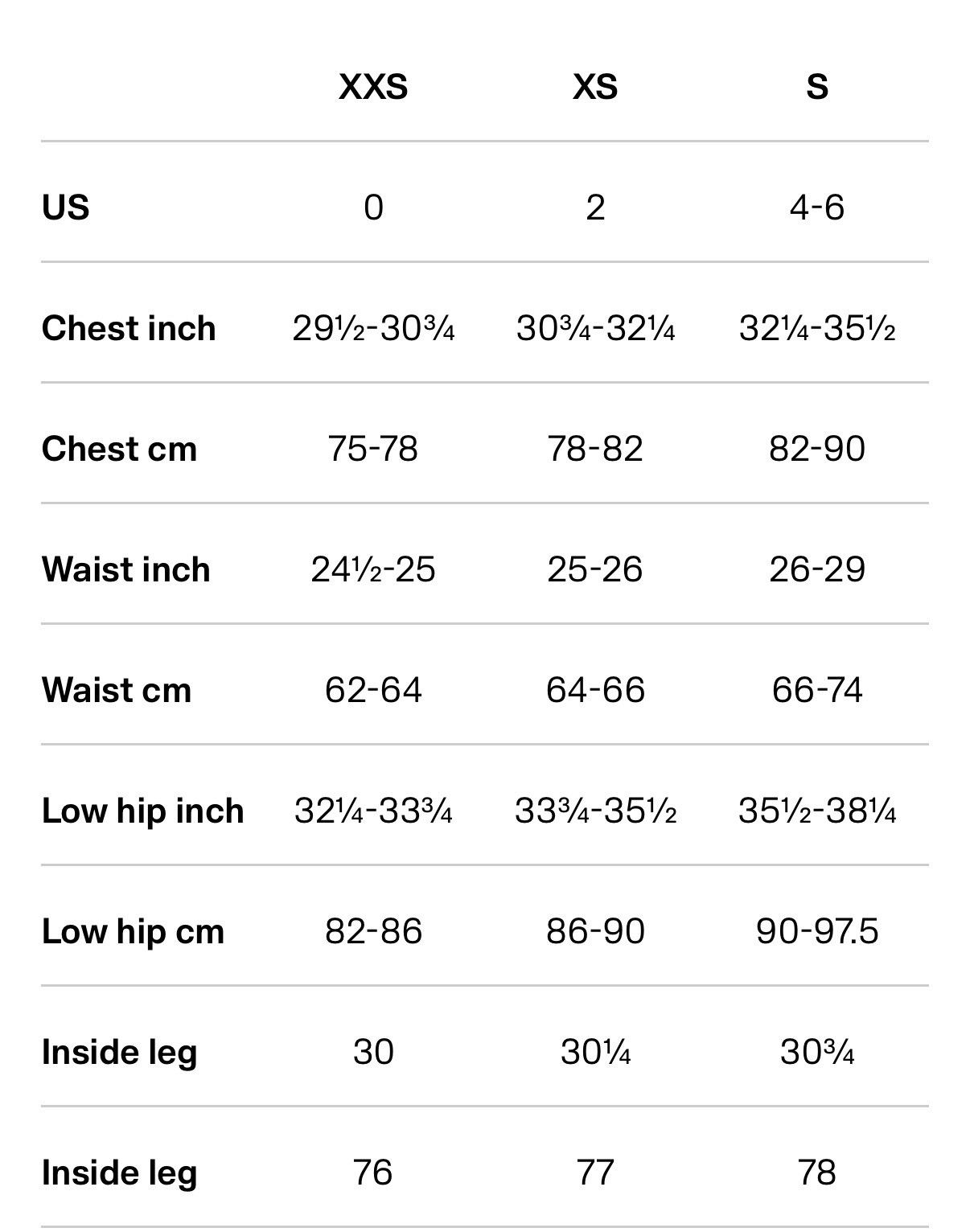Click US size 4-6 cell
Image resolution: width=970 pixels, height=1232 pixels.
[817, 207]
